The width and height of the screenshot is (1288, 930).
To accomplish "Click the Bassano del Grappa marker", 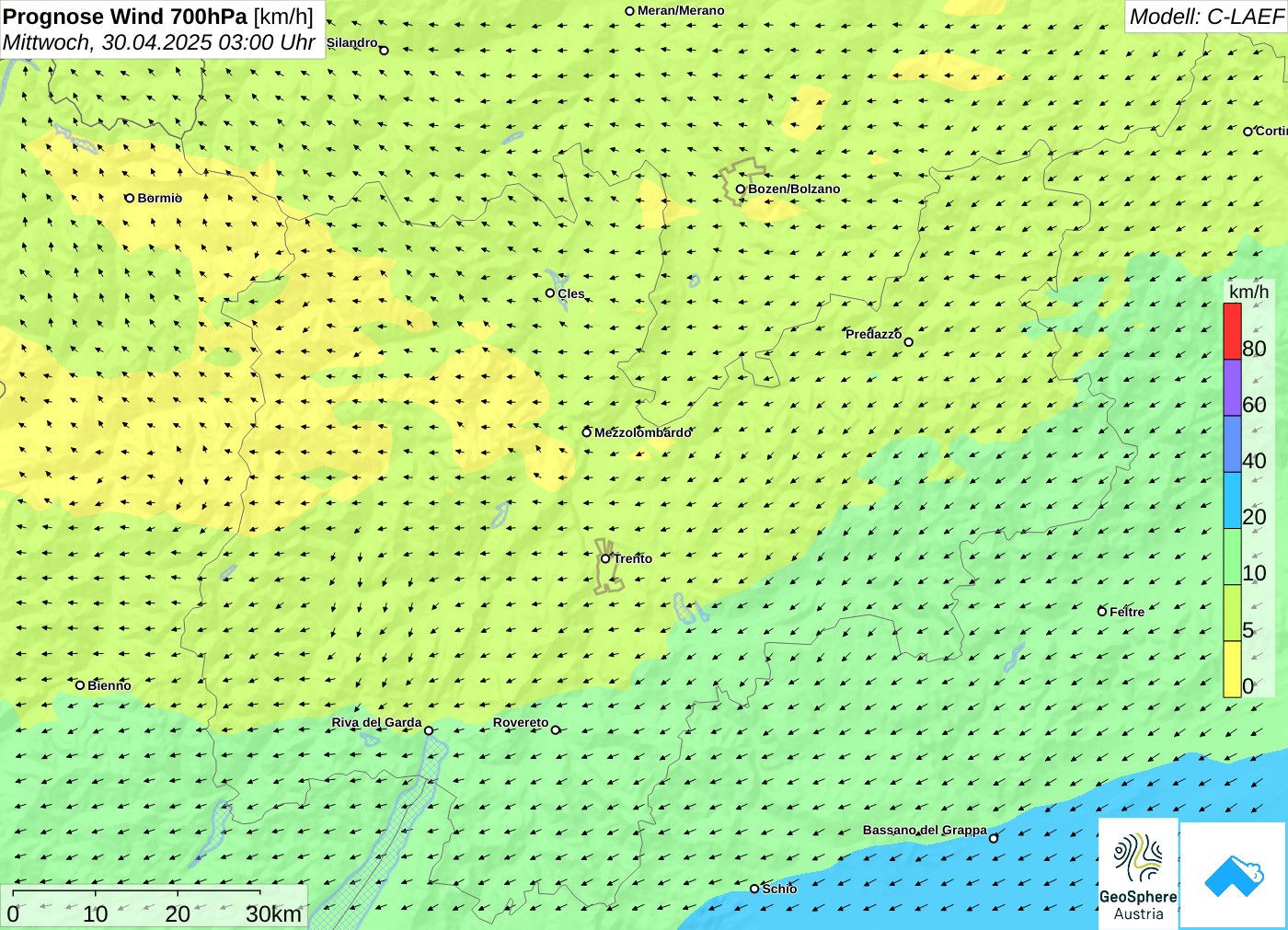I will (x=994, y=838).
